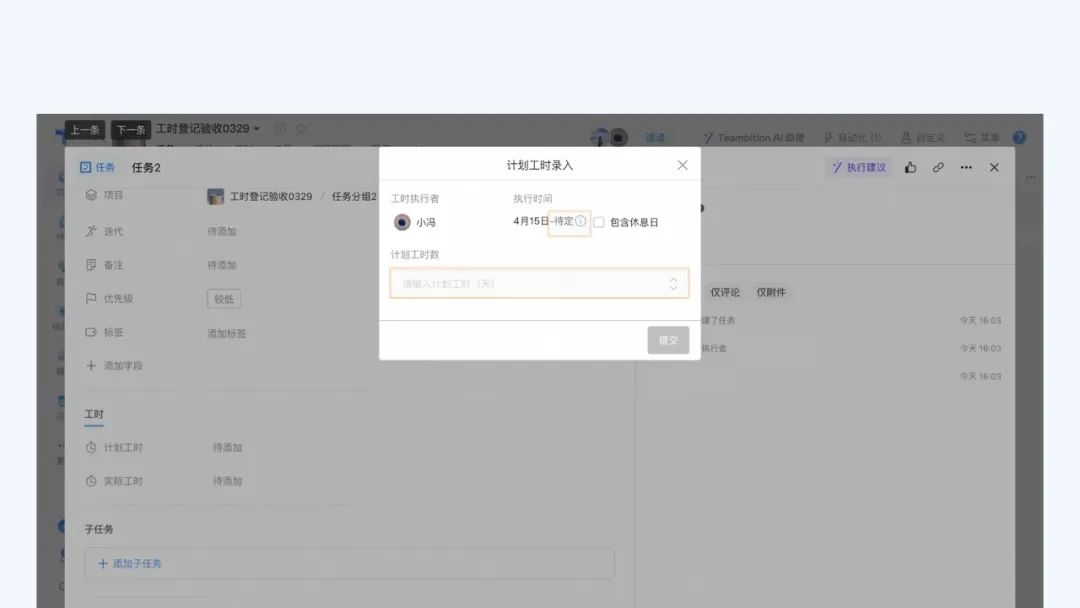Enable the 包含休息日 checkbox
Viewport: 1080px width, 608px height.
pyautogui.click(x=599, y=222)
